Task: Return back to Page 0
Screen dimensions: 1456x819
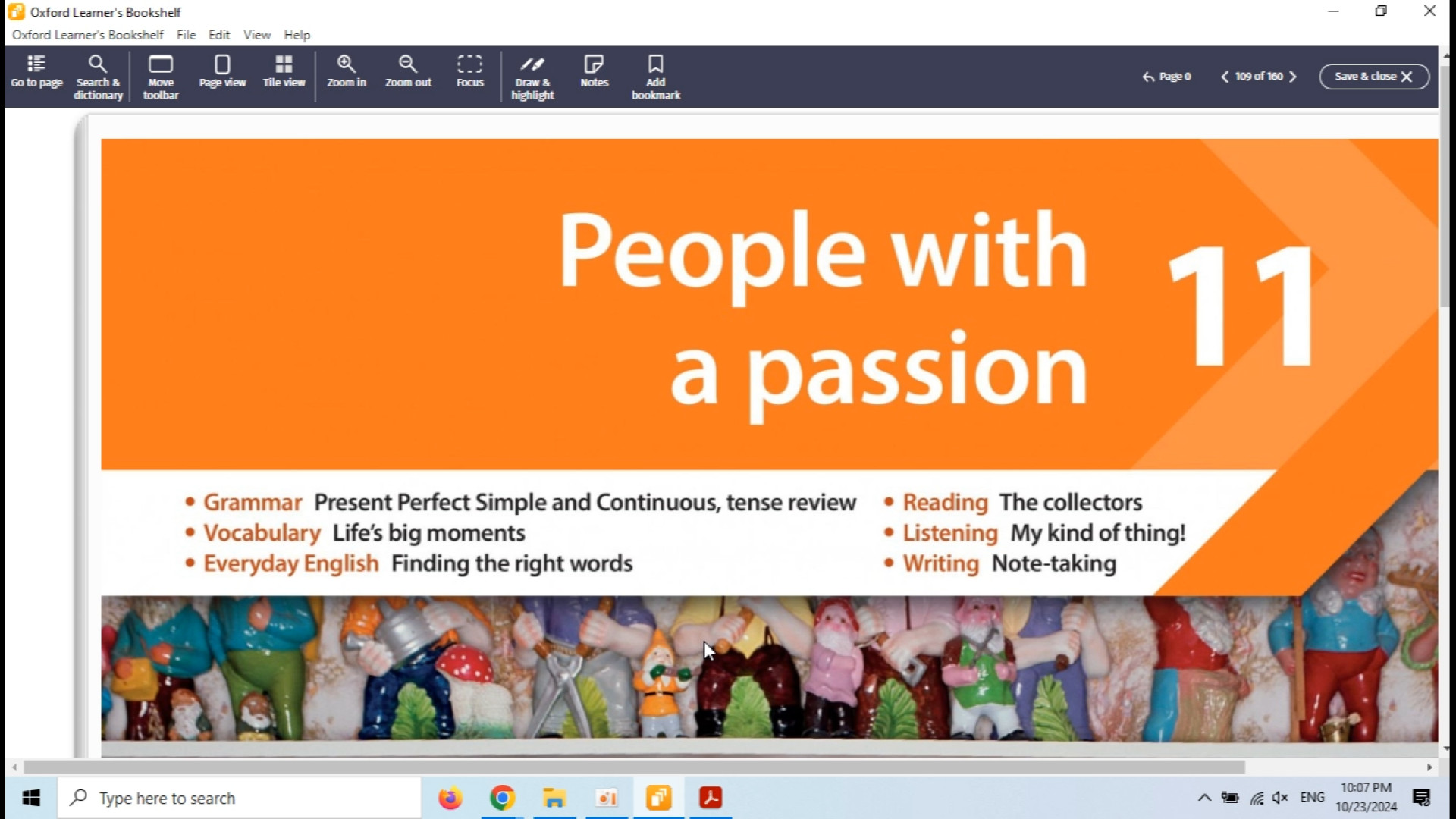Action: [x=1166, y=77]
